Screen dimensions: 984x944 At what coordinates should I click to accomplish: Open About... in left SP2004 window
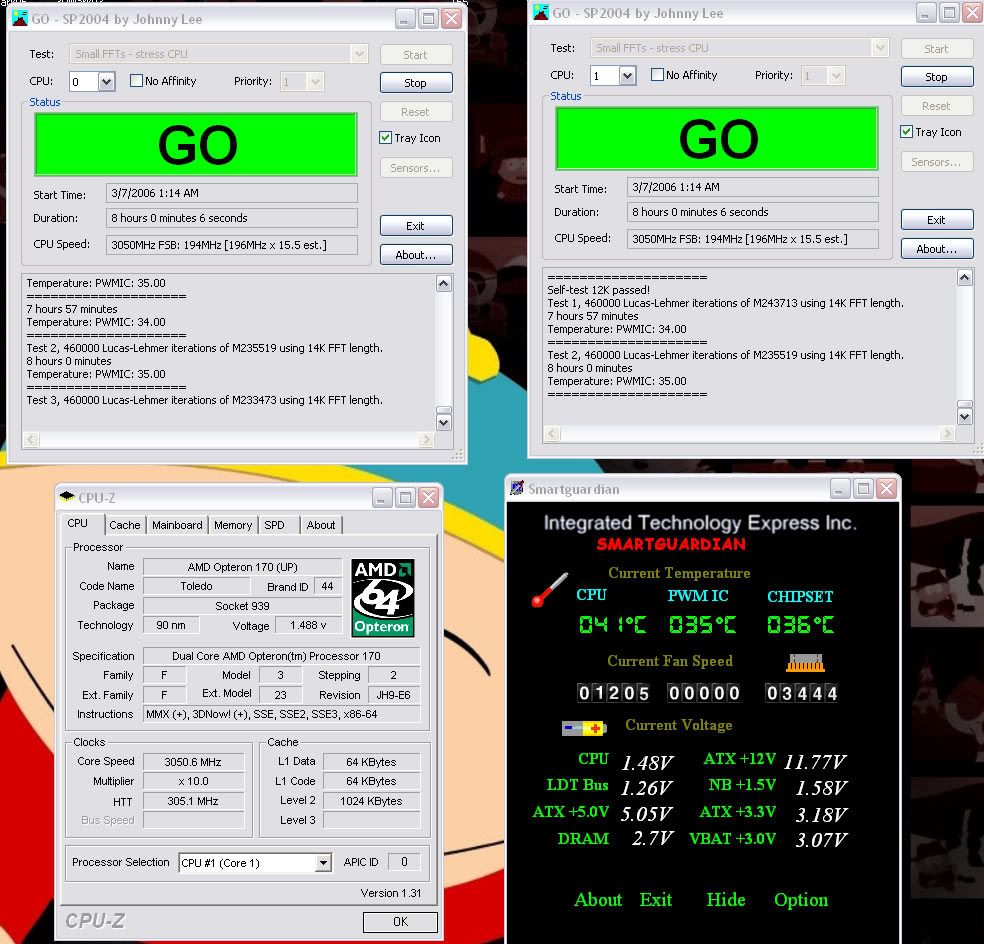pos(415,255)
